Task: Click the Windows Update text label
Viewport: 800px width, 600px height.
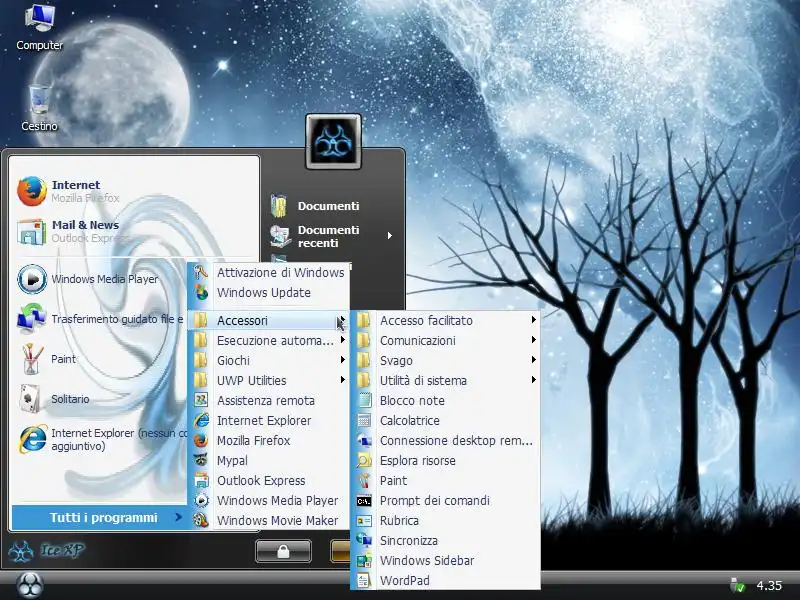Action: 263,292
